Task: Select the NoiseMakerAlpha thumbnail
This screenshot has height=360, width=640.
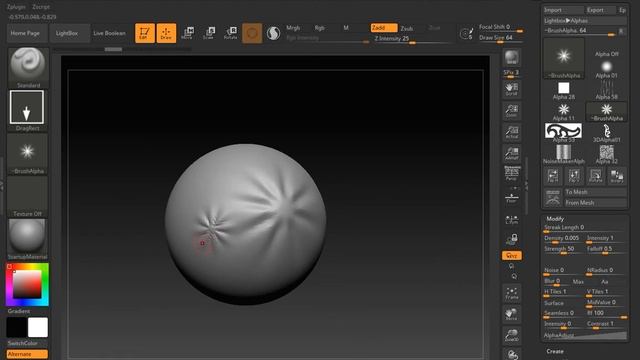Action: (x=564, y=154)
